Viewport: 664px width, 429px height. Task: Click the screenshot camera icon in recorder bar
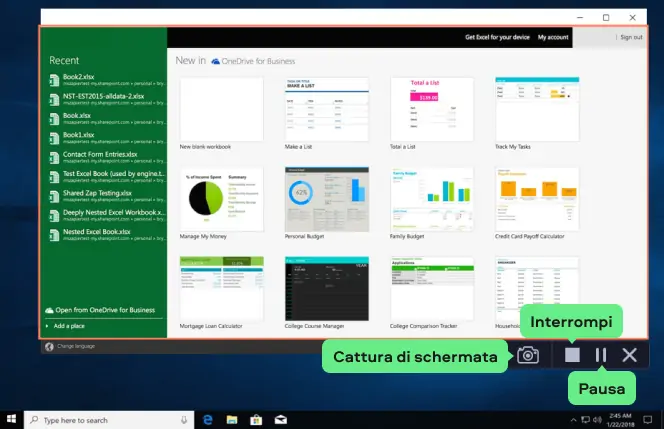[x=528, y=355]
